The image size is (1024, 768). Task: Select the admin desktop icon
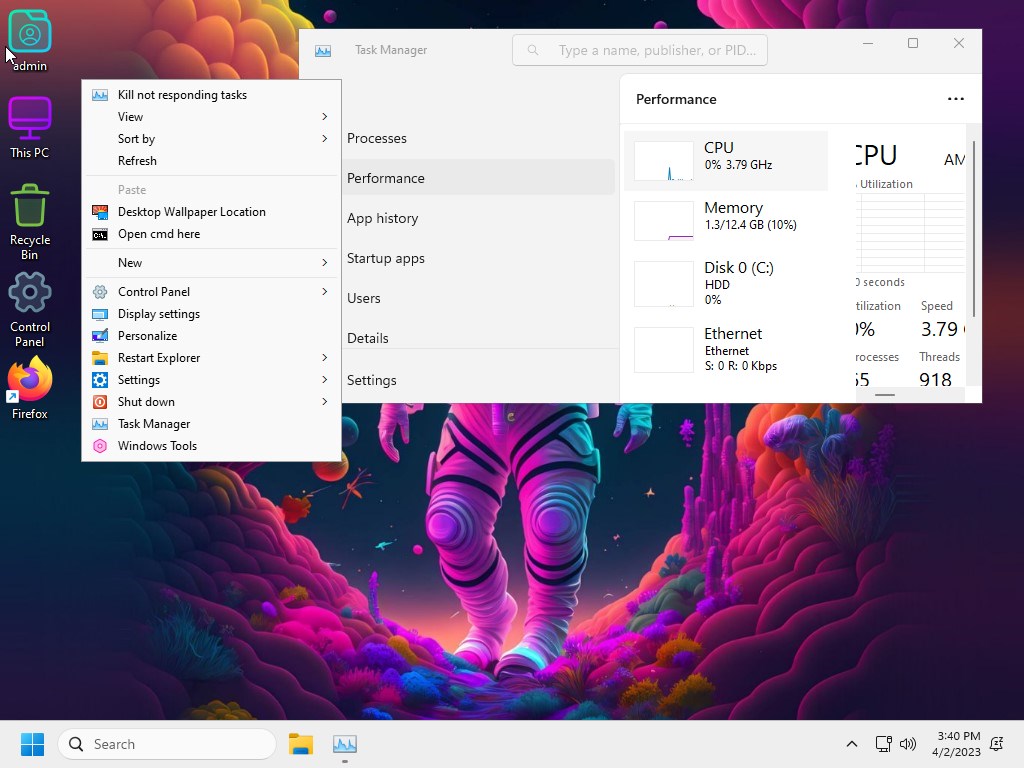(x=29, y=40)
